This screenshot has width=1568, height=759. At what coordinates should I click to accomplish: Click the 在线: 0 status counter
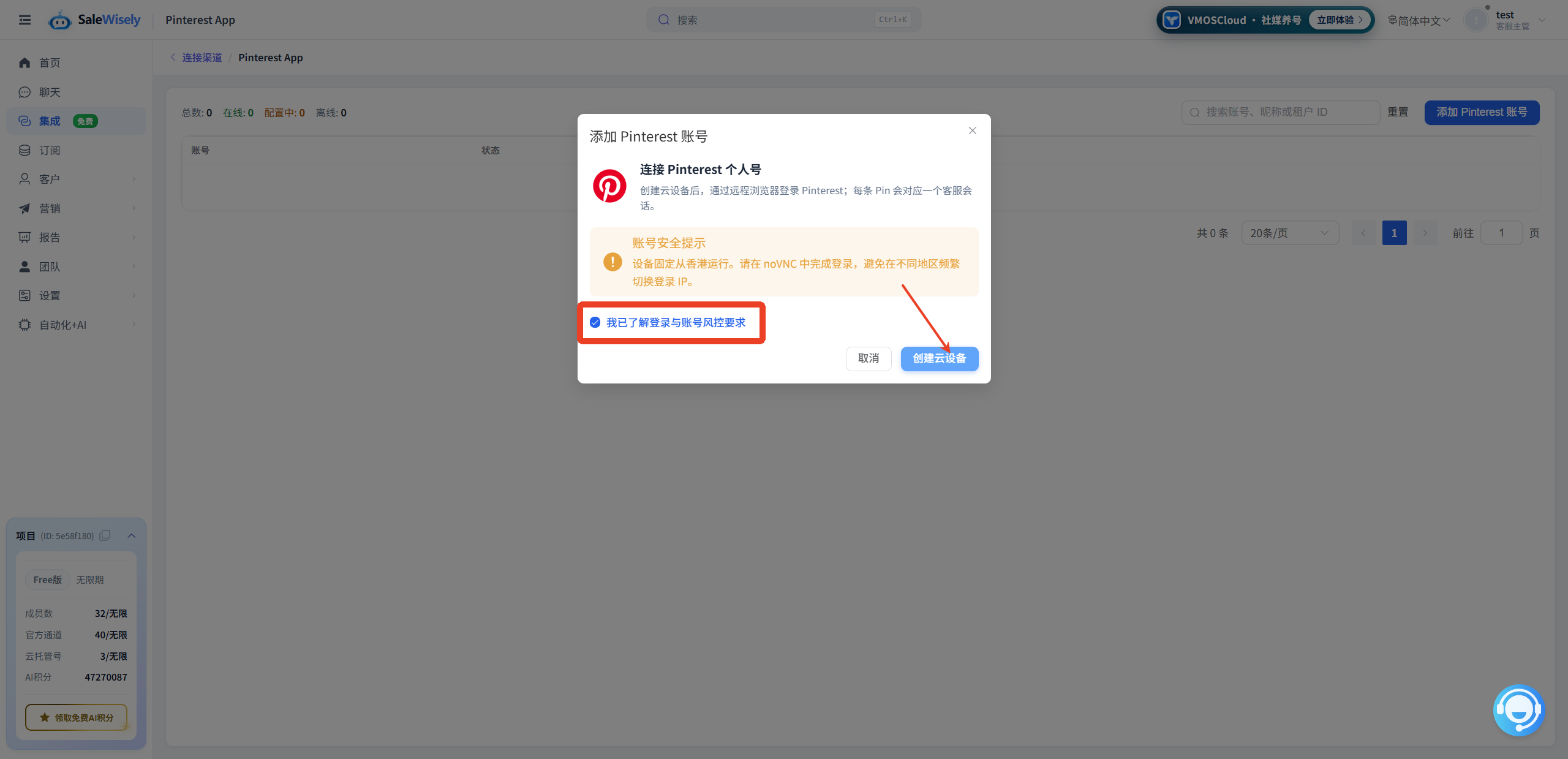point(238,113)
